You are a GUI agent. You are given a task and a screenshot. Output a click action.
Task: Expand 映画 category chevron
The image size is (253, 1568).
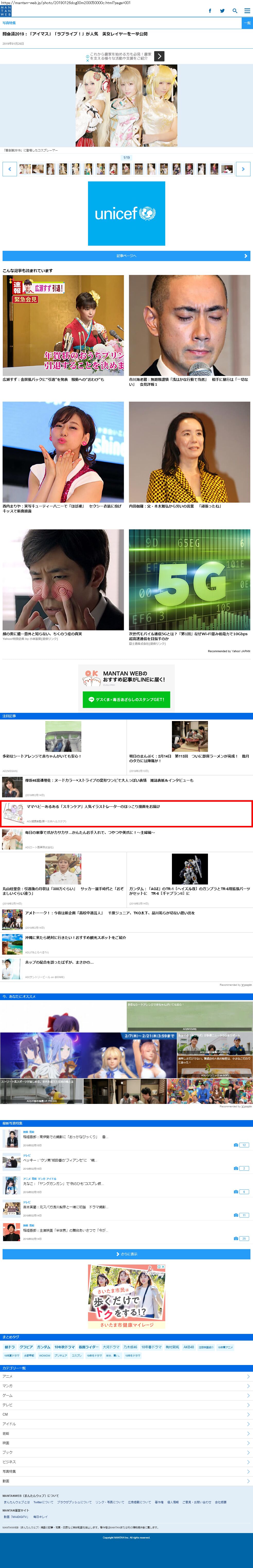(248, 1443)
